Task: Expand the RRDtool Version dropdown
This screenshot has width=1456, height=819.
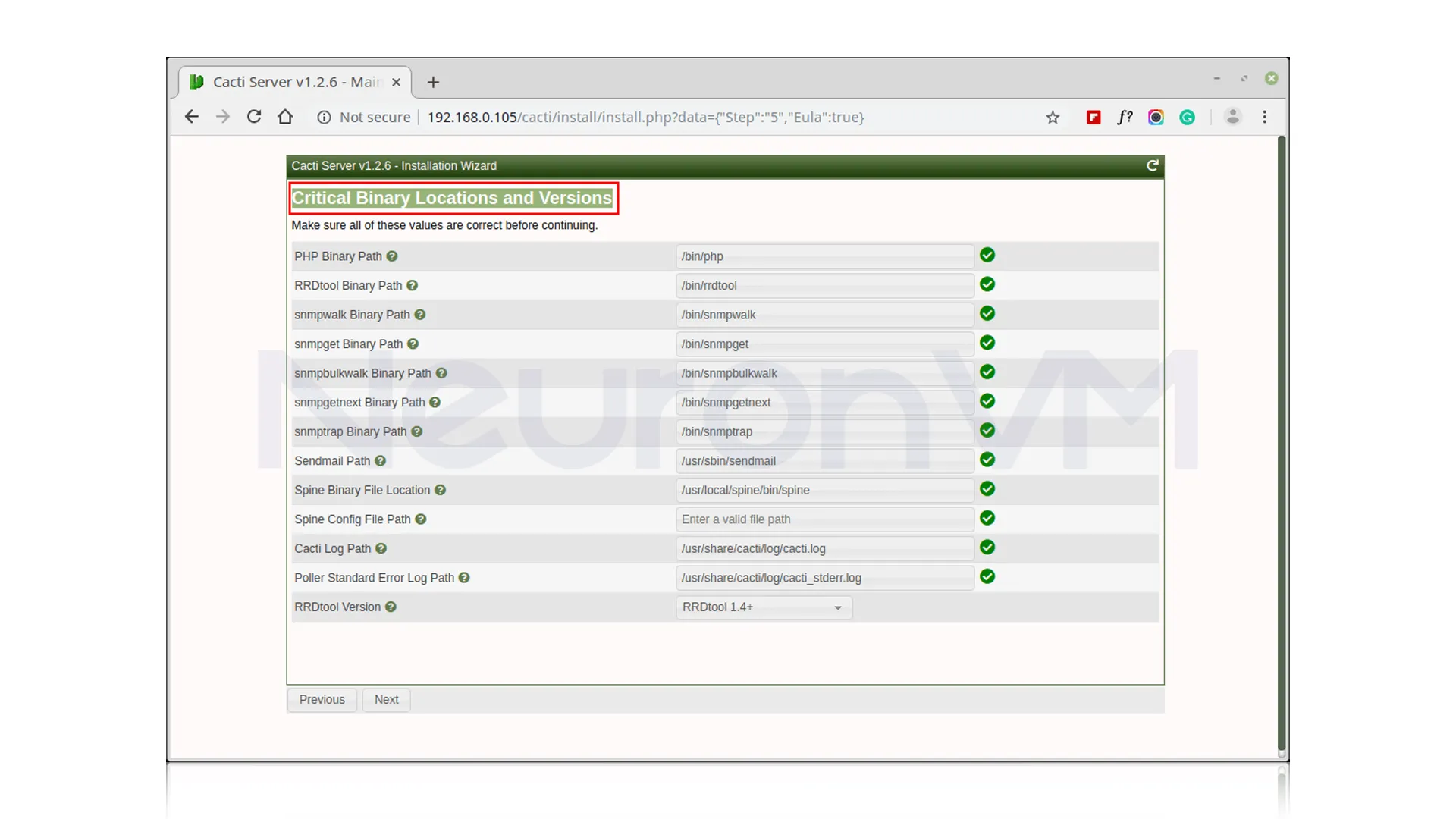Action: pos(764,607)
